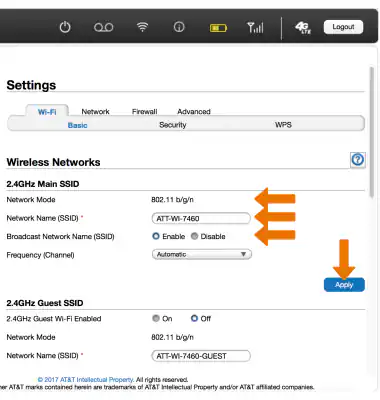Screen dimensions: 380x400
Task: Apply the main SSID settings
Action: (x=344, y=285)
